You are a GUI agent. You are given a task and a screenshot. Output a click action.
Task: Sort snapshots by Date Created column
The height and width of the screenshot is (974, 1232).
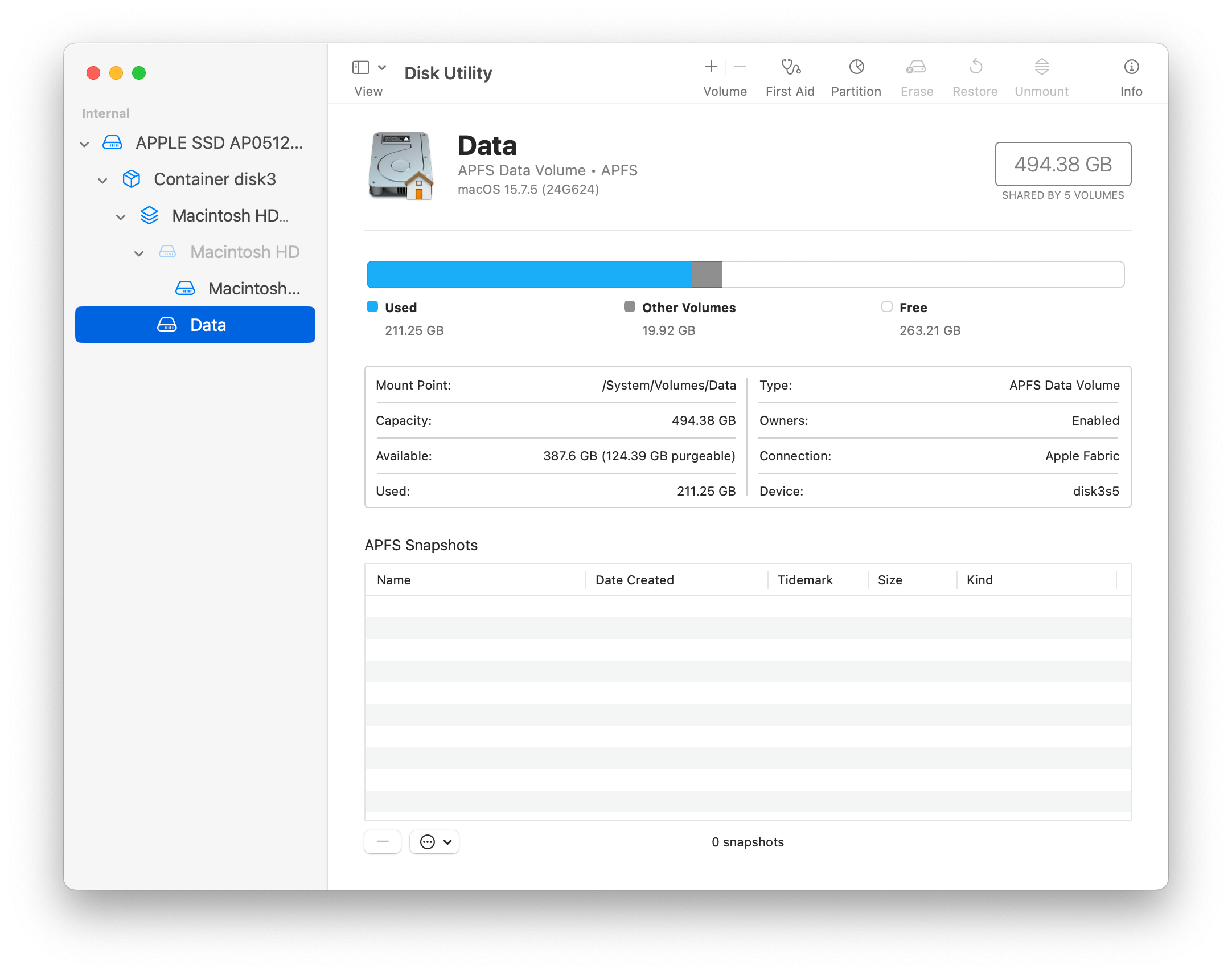(x=676, y=580)
